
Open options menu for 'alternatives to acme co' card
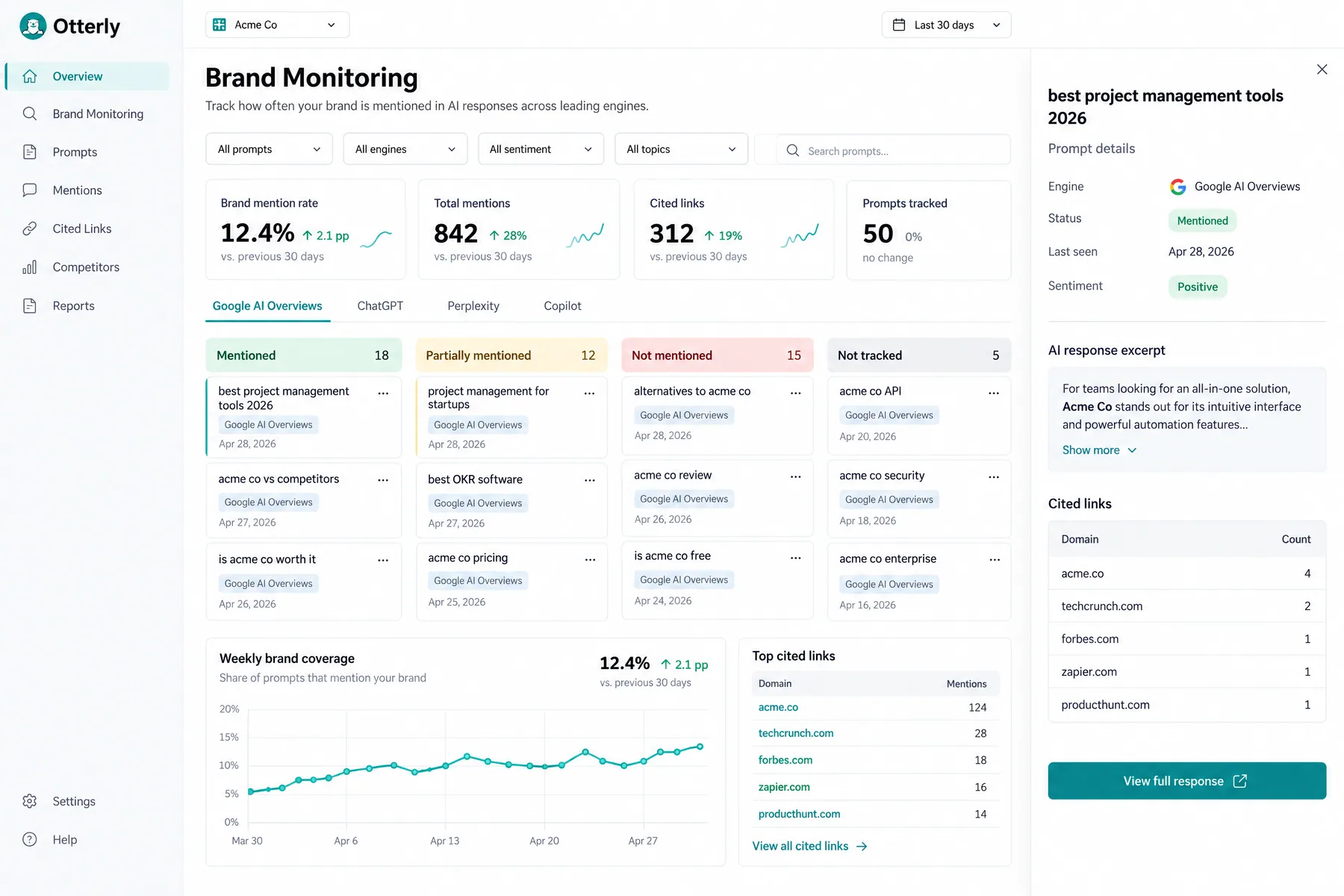tap(796, 393)
